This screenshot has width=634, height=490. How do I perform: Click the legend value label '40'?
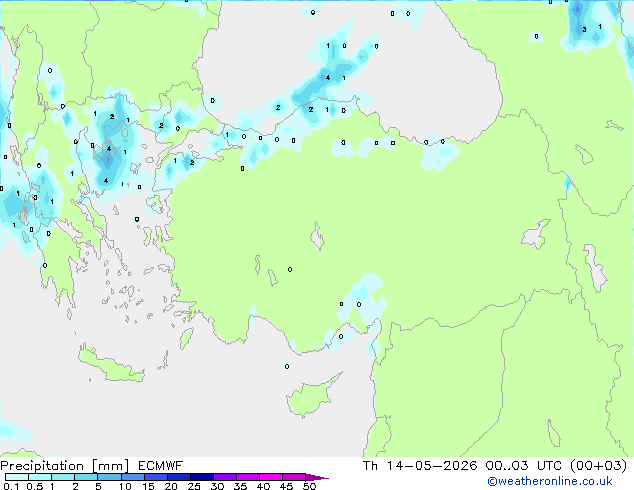click(263, 486)
